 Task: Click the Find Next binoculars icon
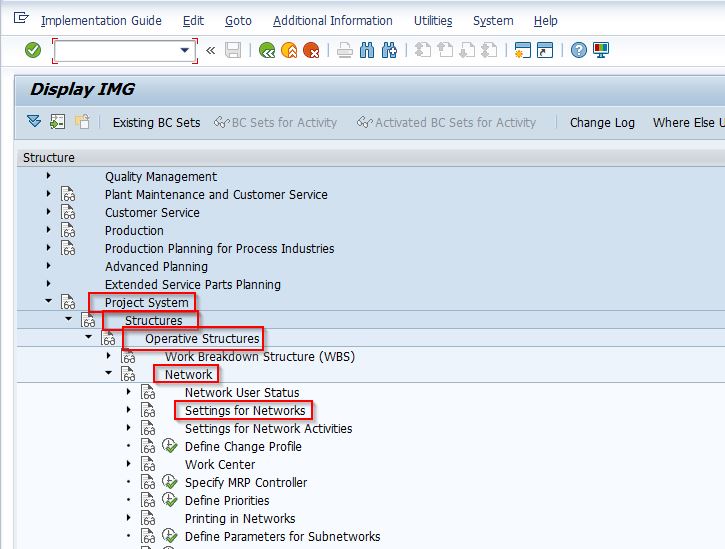(389, 50)
